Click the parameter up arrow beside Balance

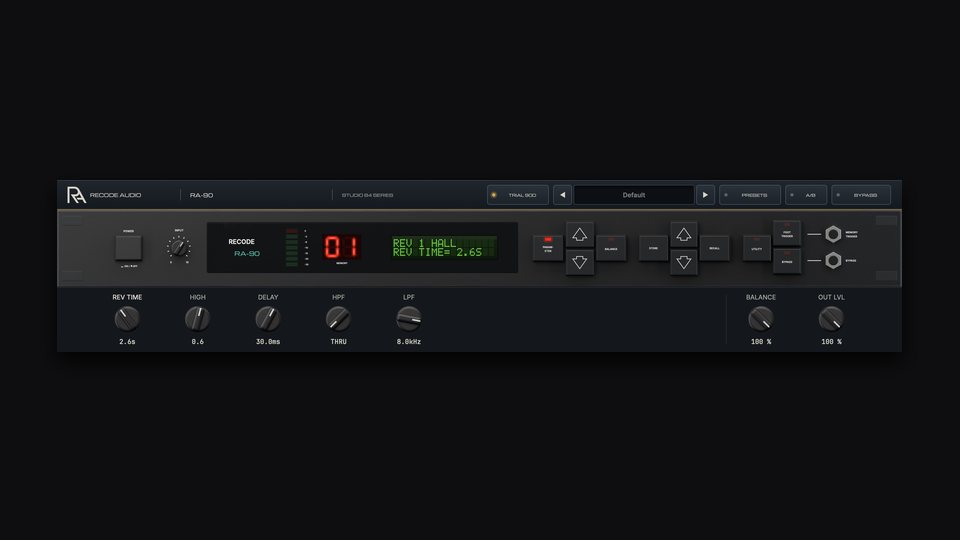coord(579,234)
